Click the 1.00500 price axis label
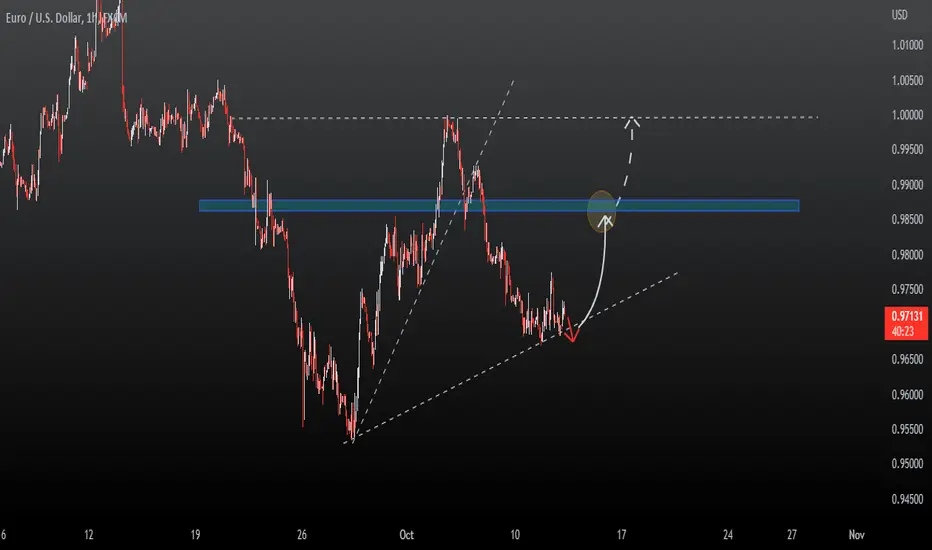Image resolution: width=932 pixels, height=550 pixels. click(907, 80)
